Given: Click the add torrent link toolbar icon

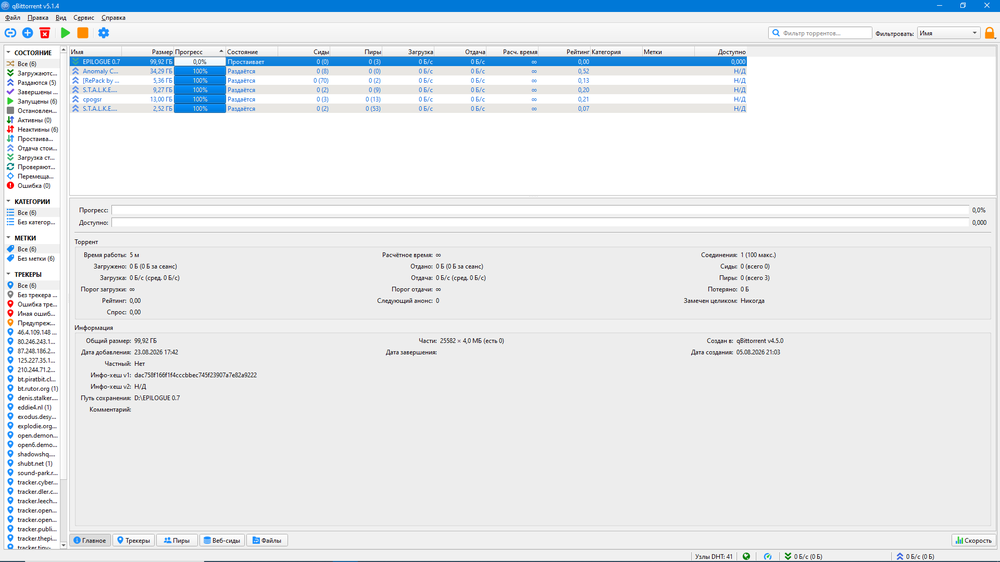Looking at the screenshot, I should pyautogui.click(x=10, y=33).
